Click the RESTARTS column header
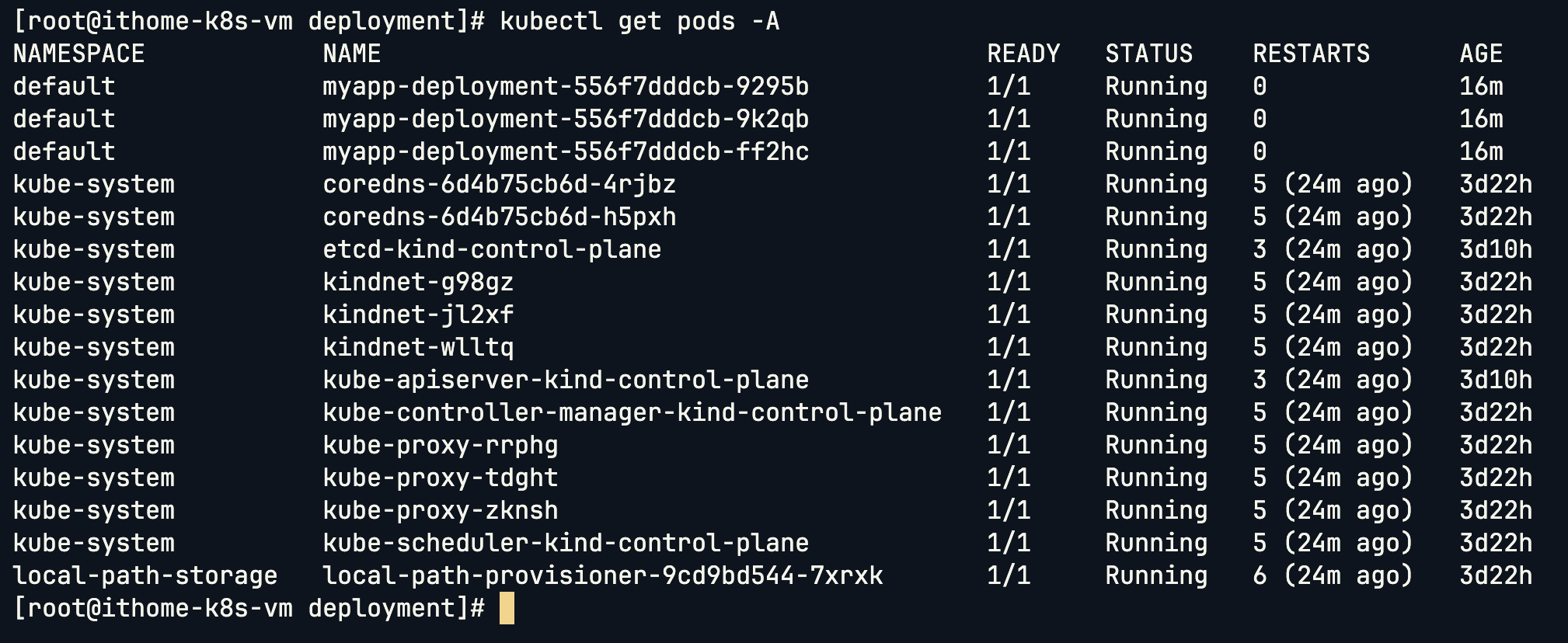 point(1311,54)
